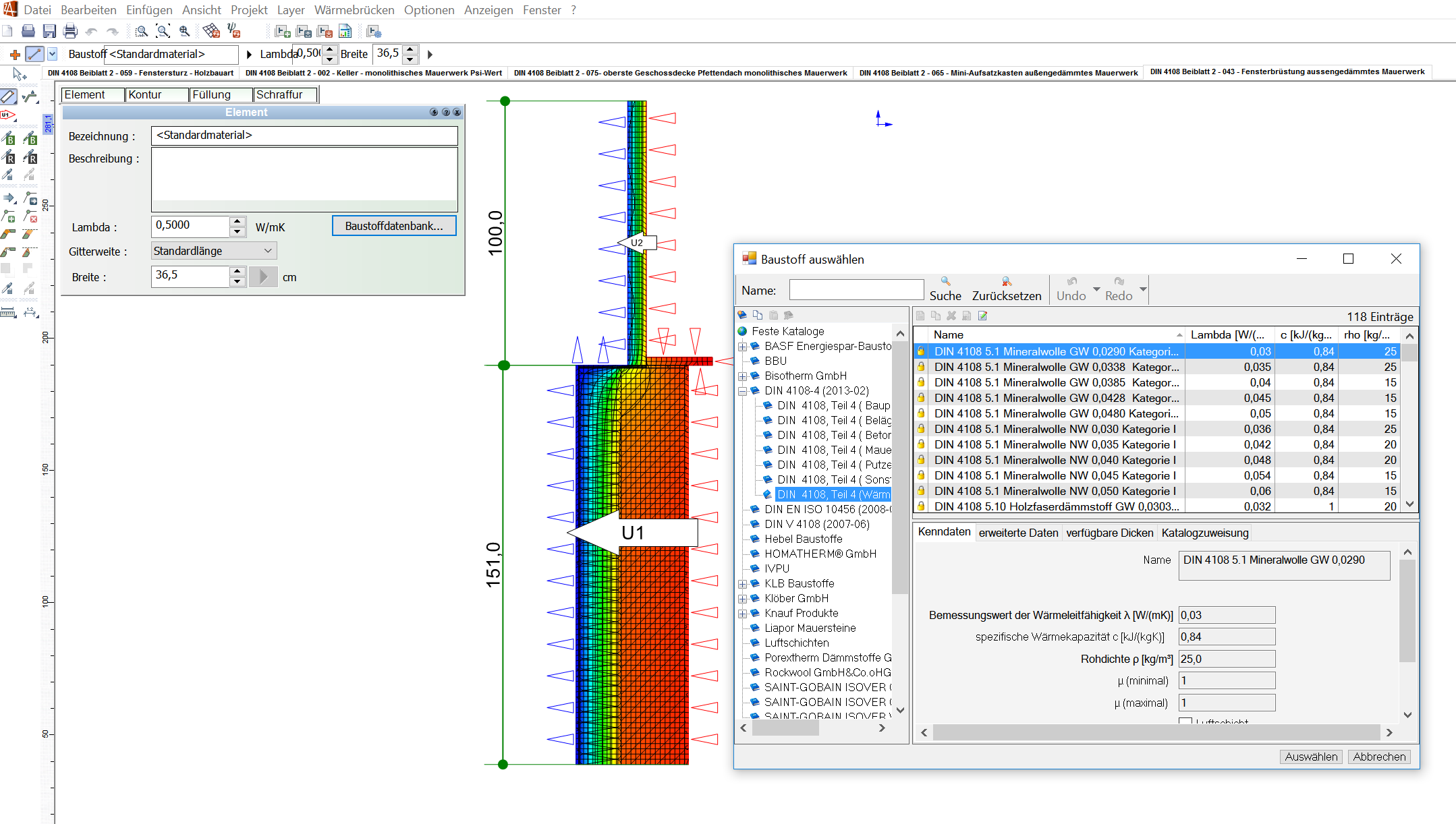Open the verfügbare Dicken tab
This screenshot has height=824, width=1456.
tap(1110, 533)
